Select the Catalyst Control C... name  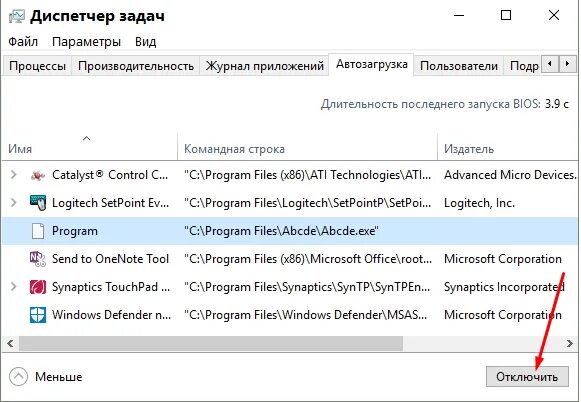(x=110, y=175)
